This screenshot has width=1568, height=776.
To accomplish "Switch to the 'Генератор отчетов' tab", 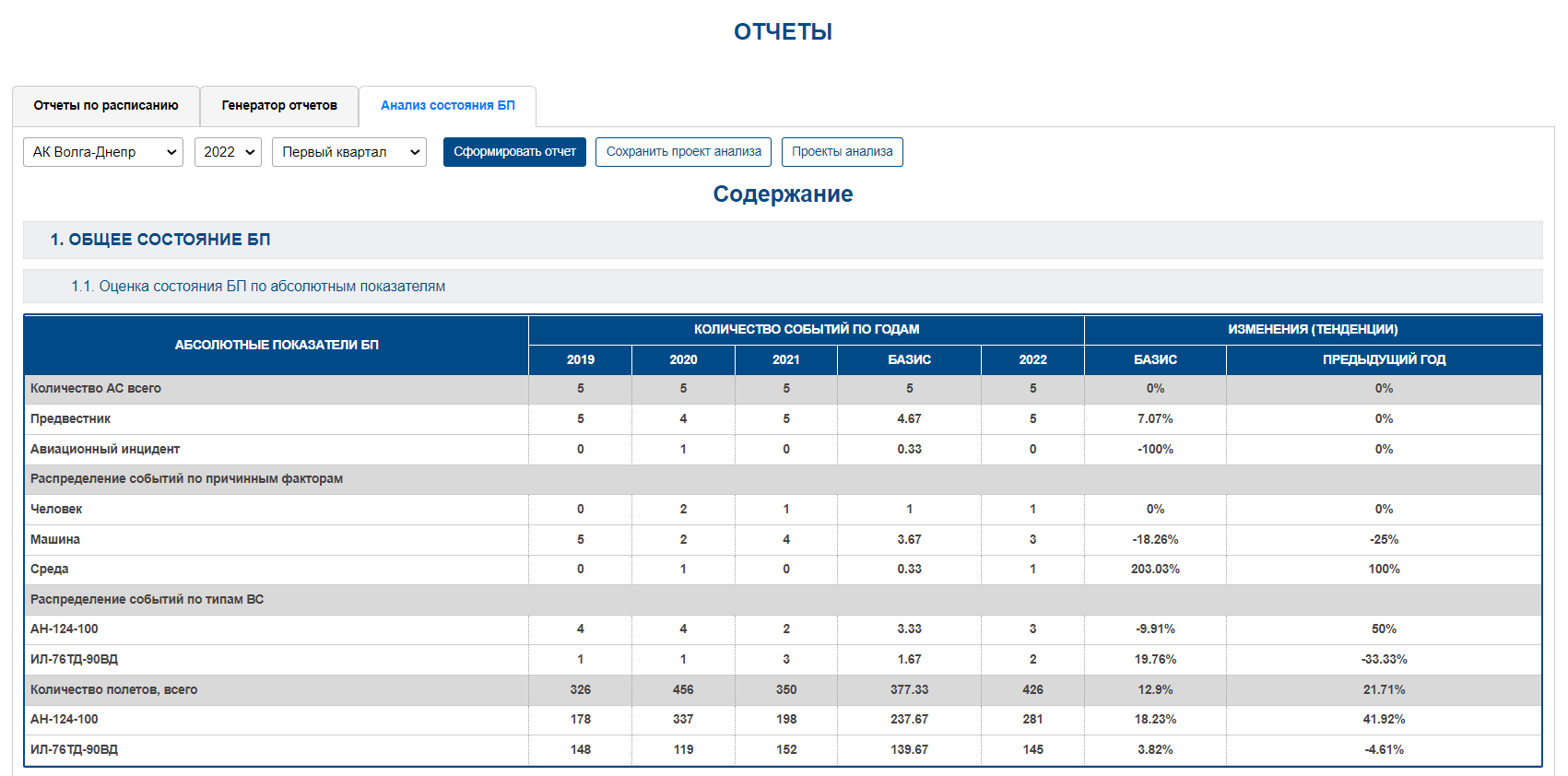I will point(279,106).
